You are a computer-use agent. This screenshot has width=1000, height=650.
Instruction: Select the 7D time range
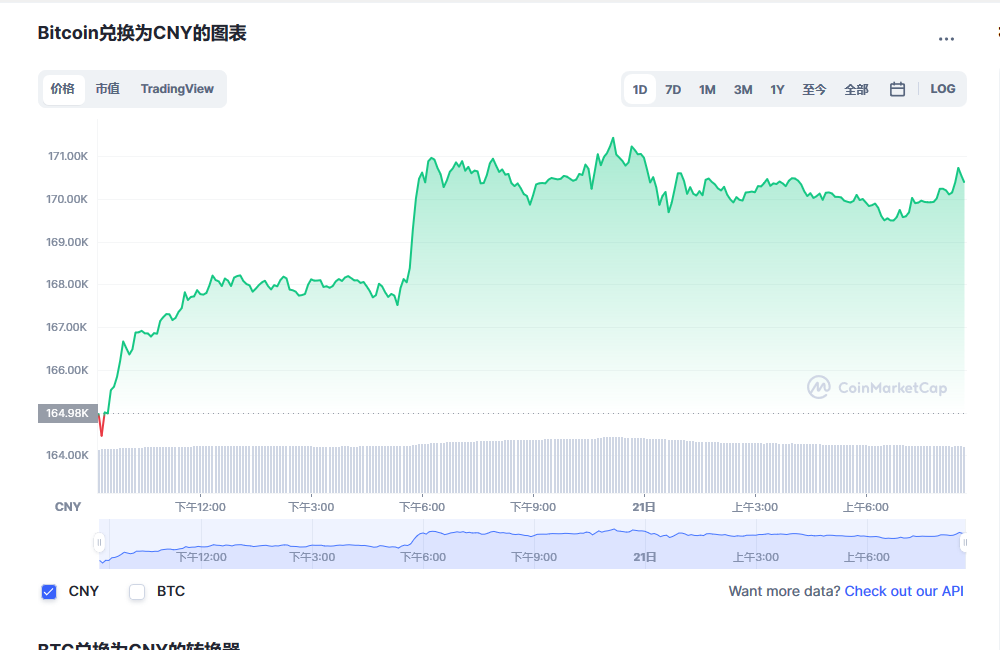click(x=673, y=89)
